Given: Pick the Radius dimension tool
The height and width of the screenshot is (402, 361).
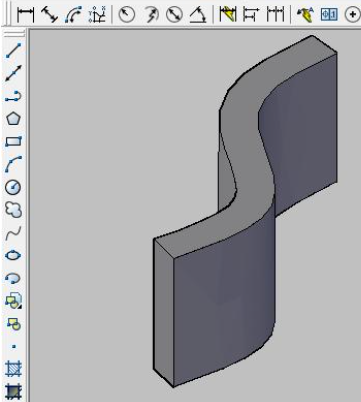Looking at the screenshot, I should [127, 15].
